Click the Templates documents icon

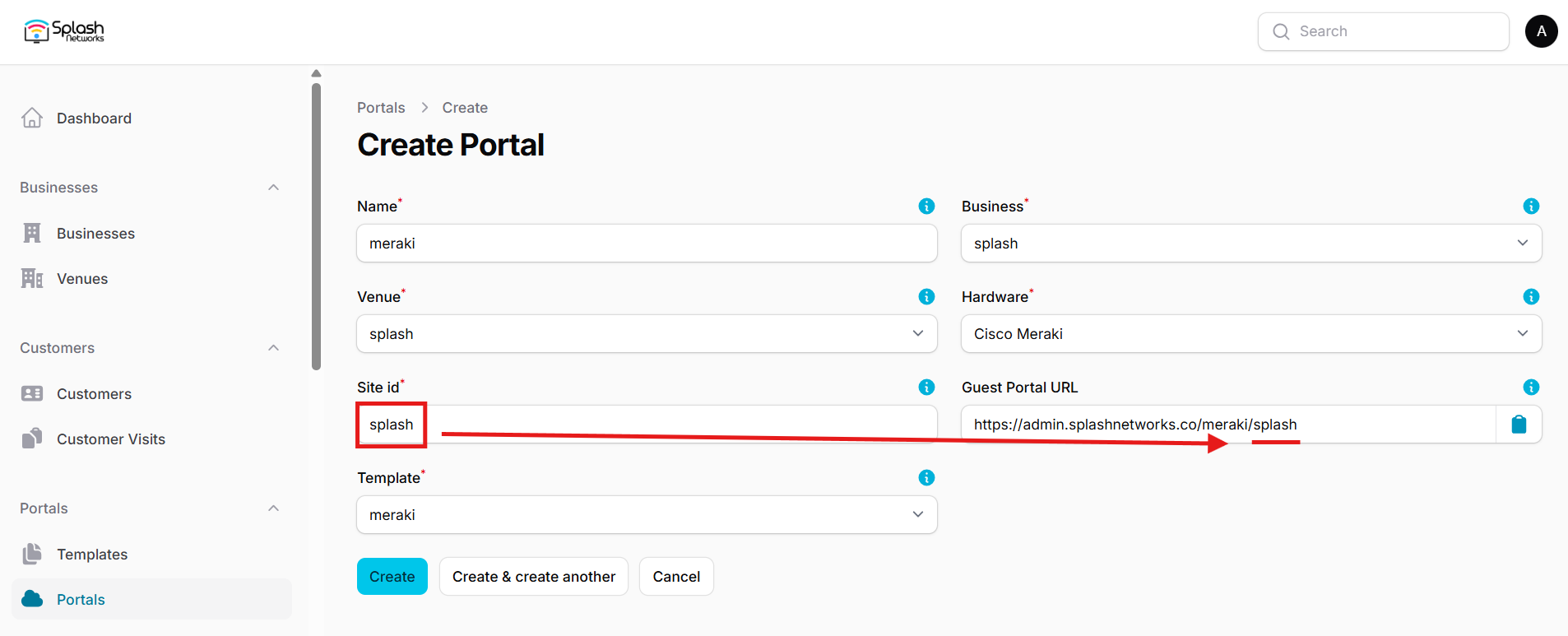(32, 554)
